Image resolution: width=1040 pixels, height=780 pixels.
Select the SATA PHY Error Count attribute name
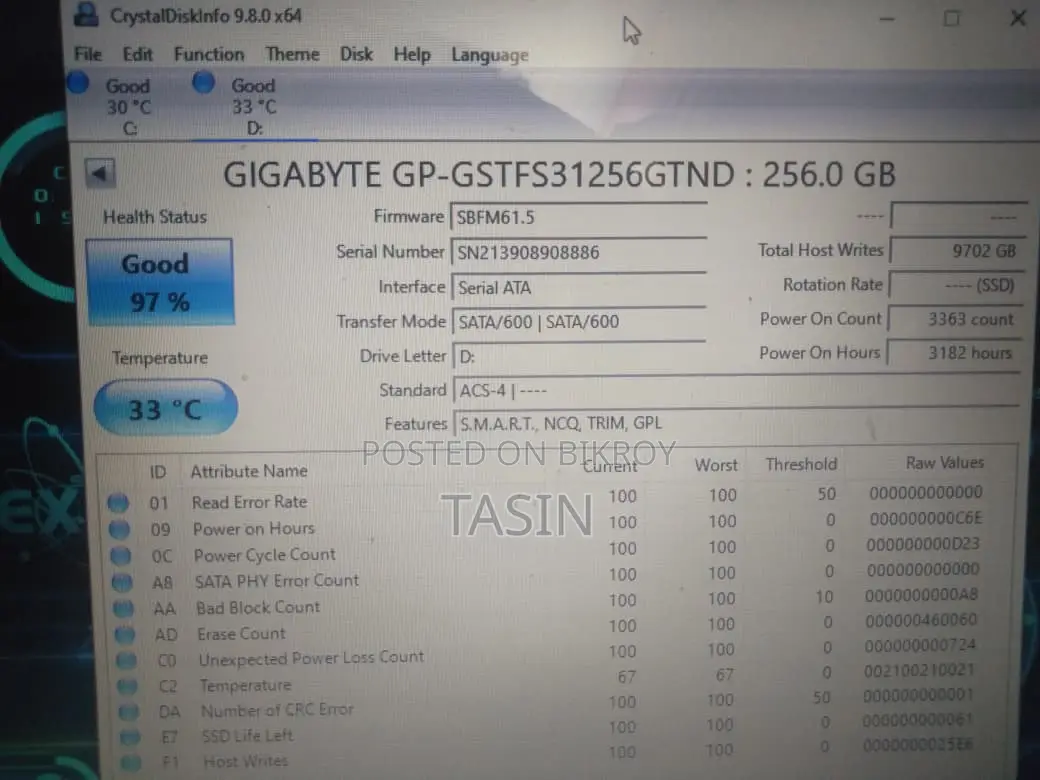(x=277, y=581)
